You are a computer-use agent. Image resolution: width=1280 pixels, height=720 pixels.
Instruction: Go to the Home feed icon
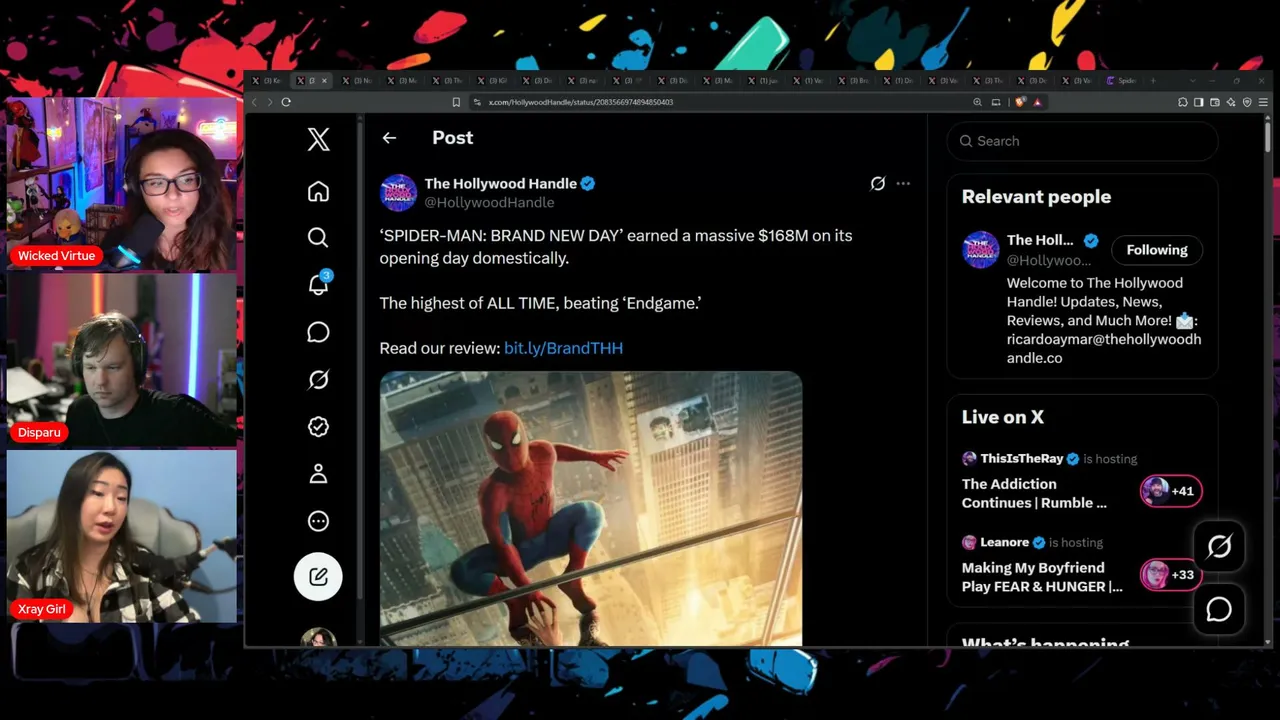pos(318,191)
